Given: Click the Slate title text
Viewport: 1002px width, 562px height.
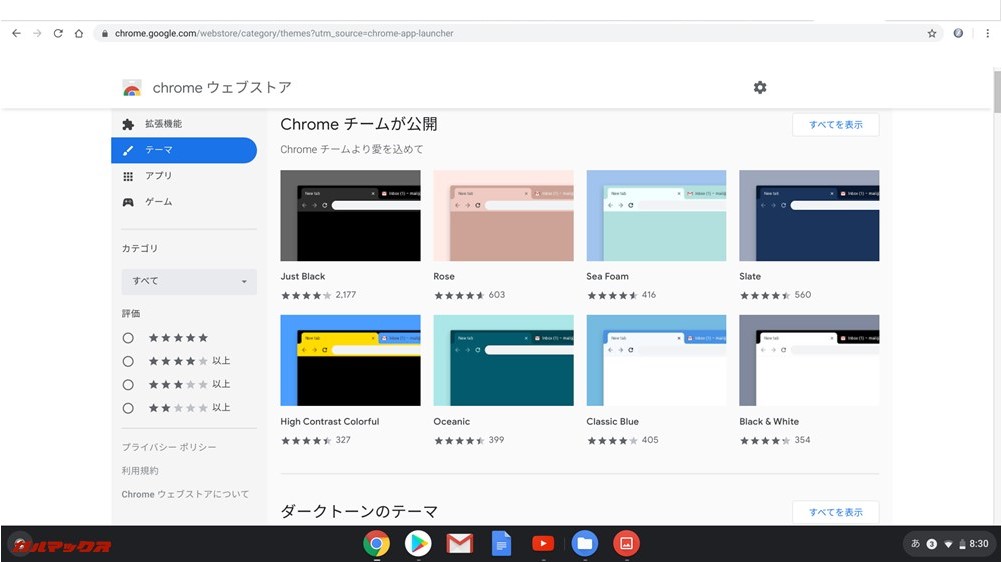Looking at the screenshot, I should (x=750, y=276).
